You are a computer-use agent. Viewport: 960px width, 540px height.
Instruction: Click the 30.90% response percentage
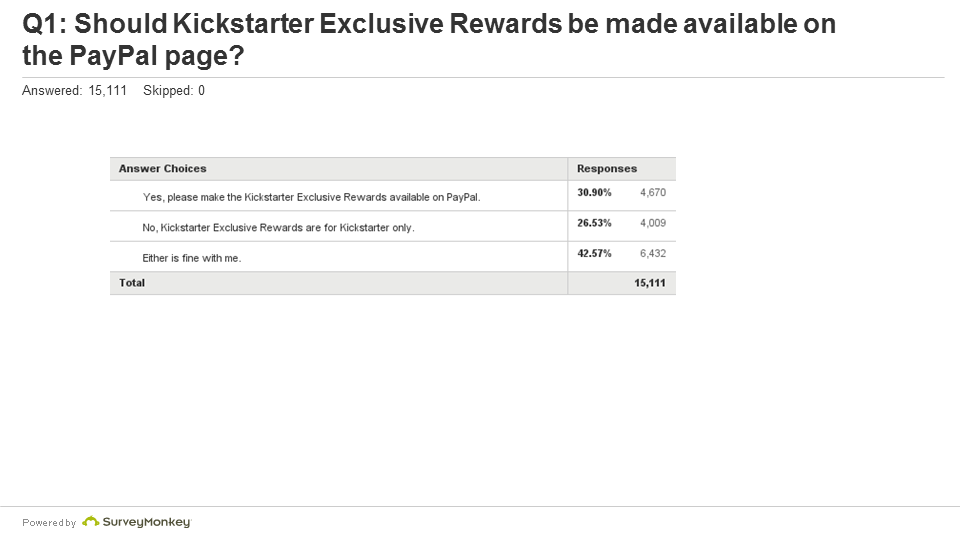tap(594, 192)
